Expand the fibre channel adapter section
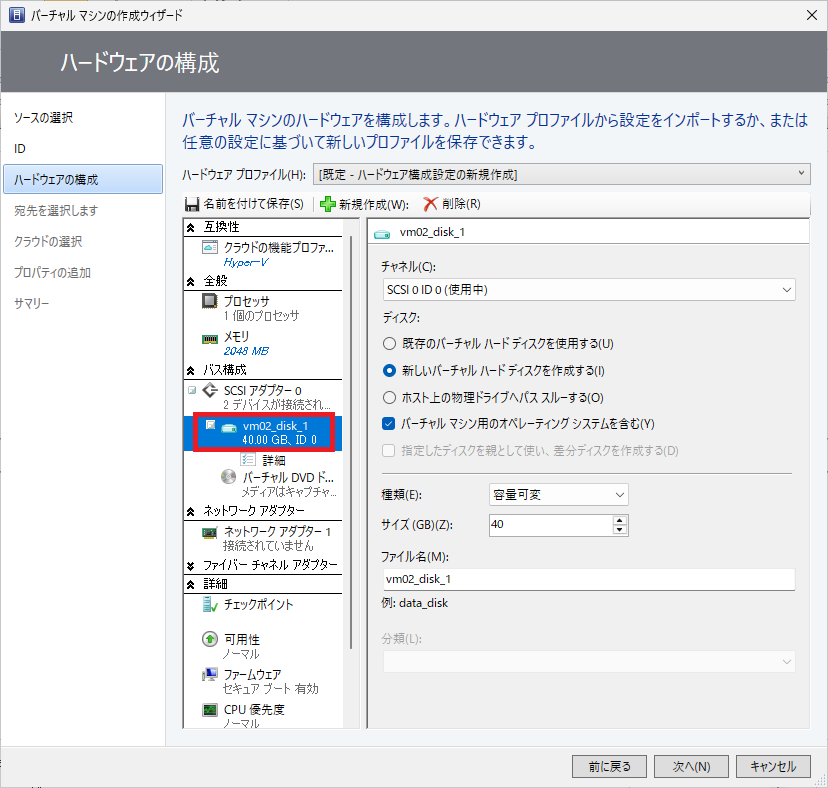This screenshot has width=828, height=788. pos(191,566)
